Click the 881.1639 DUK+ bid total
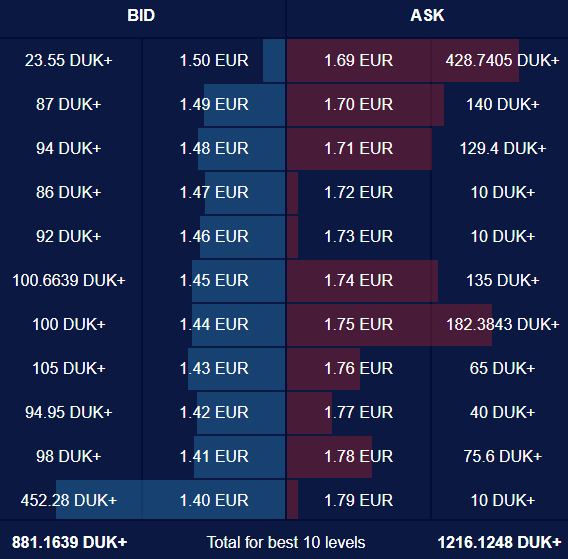 pyautogui.click(x=70, y=543)
